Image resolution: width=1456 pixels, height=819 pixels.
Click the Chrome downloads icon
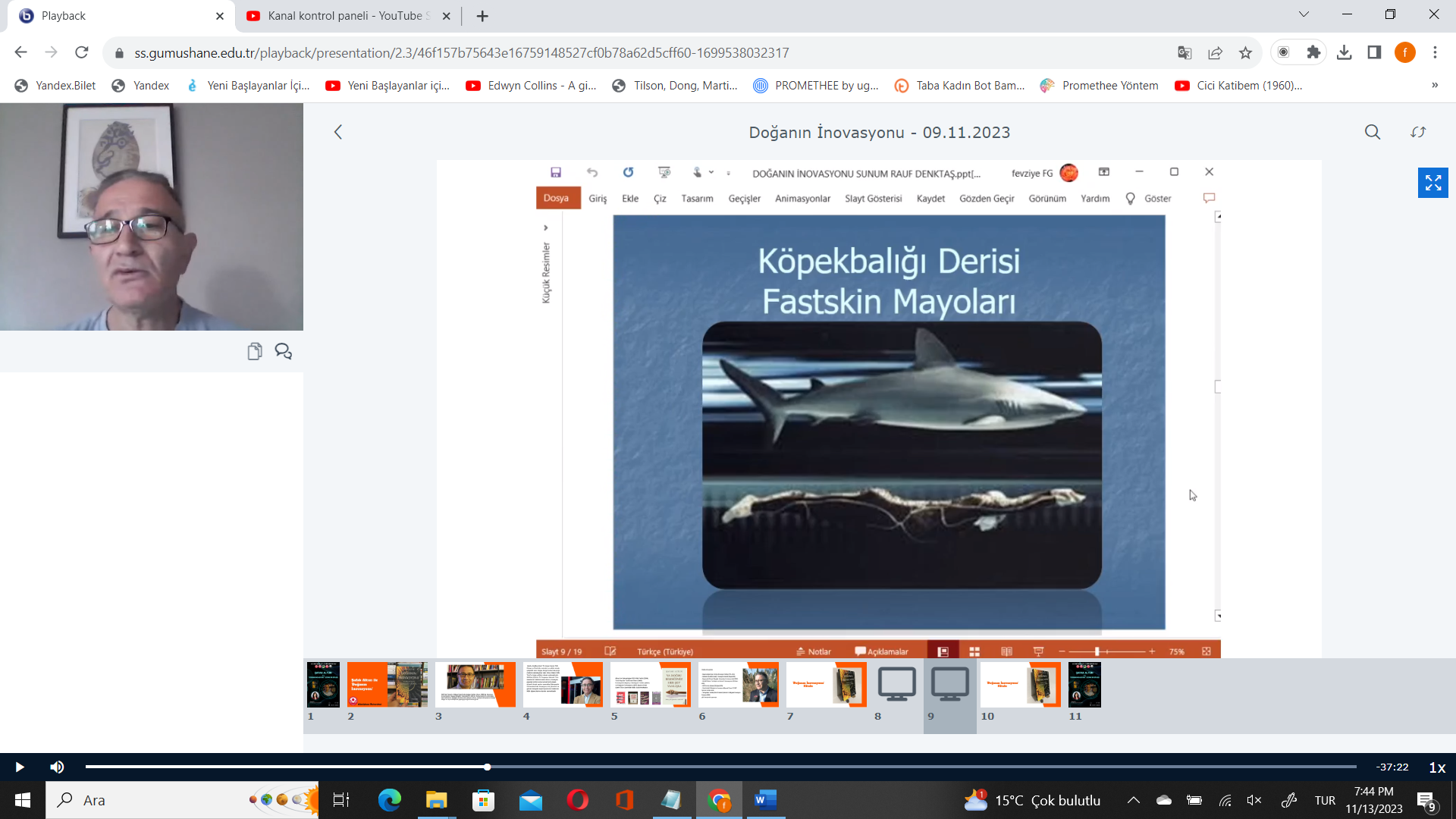[1344, 52]
